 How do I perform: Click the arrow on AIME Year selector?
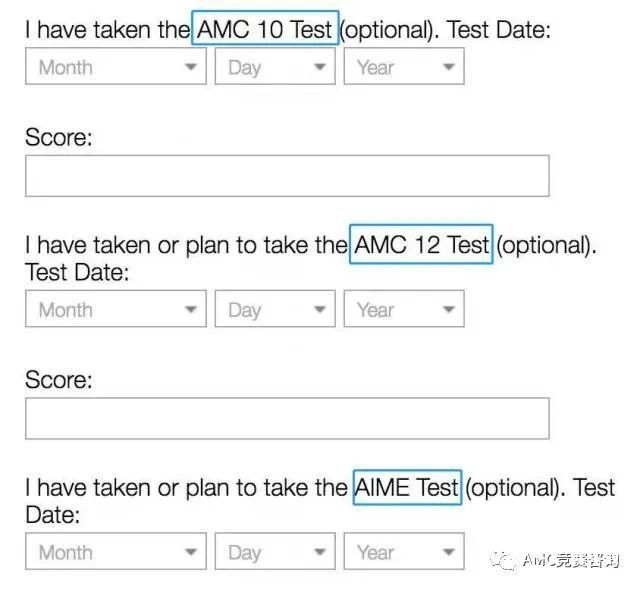click(449, 552)
